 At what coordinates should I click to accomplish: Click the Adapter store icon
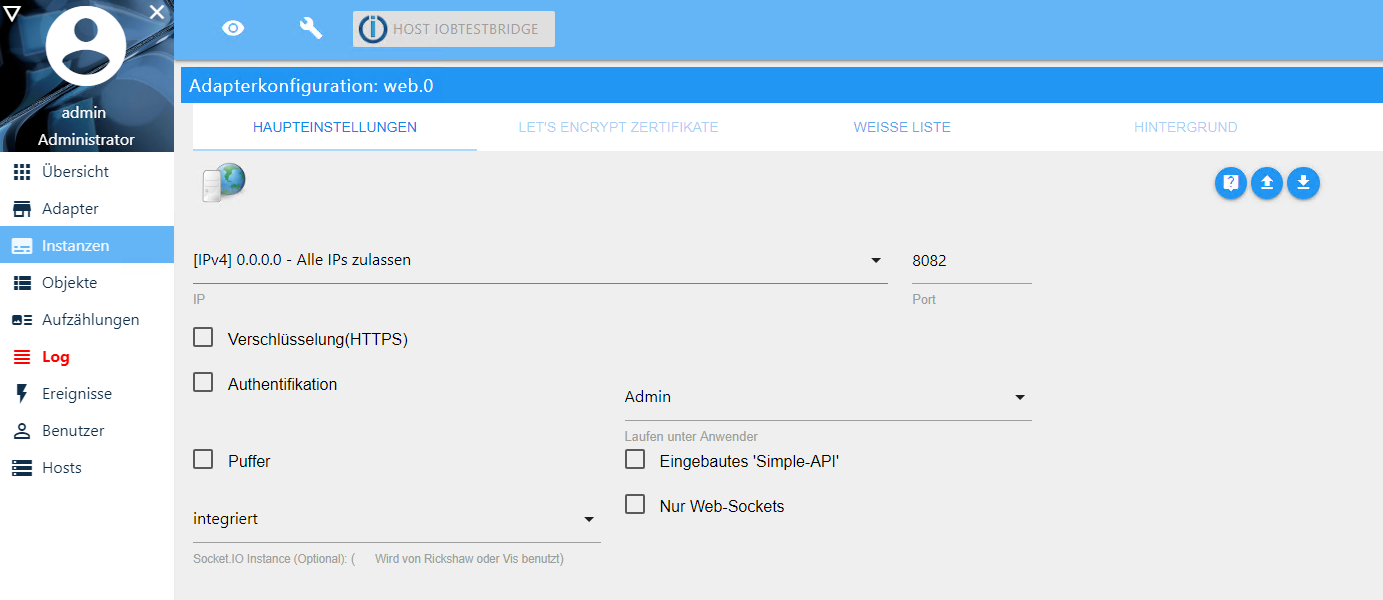coord(22,209)
